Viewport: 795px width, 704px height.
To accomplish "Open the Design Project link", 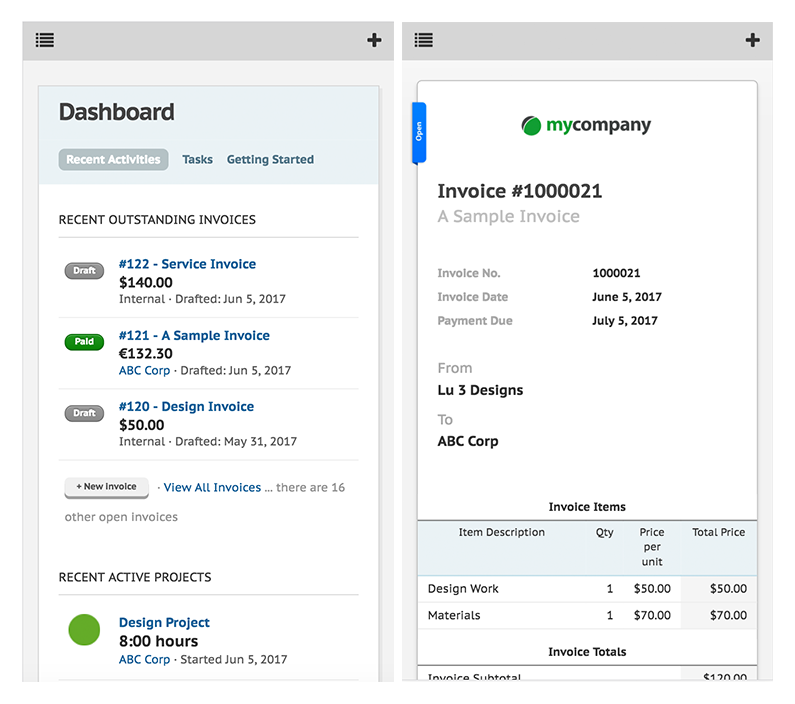I will pyautogui.click(x=164, y=622).
